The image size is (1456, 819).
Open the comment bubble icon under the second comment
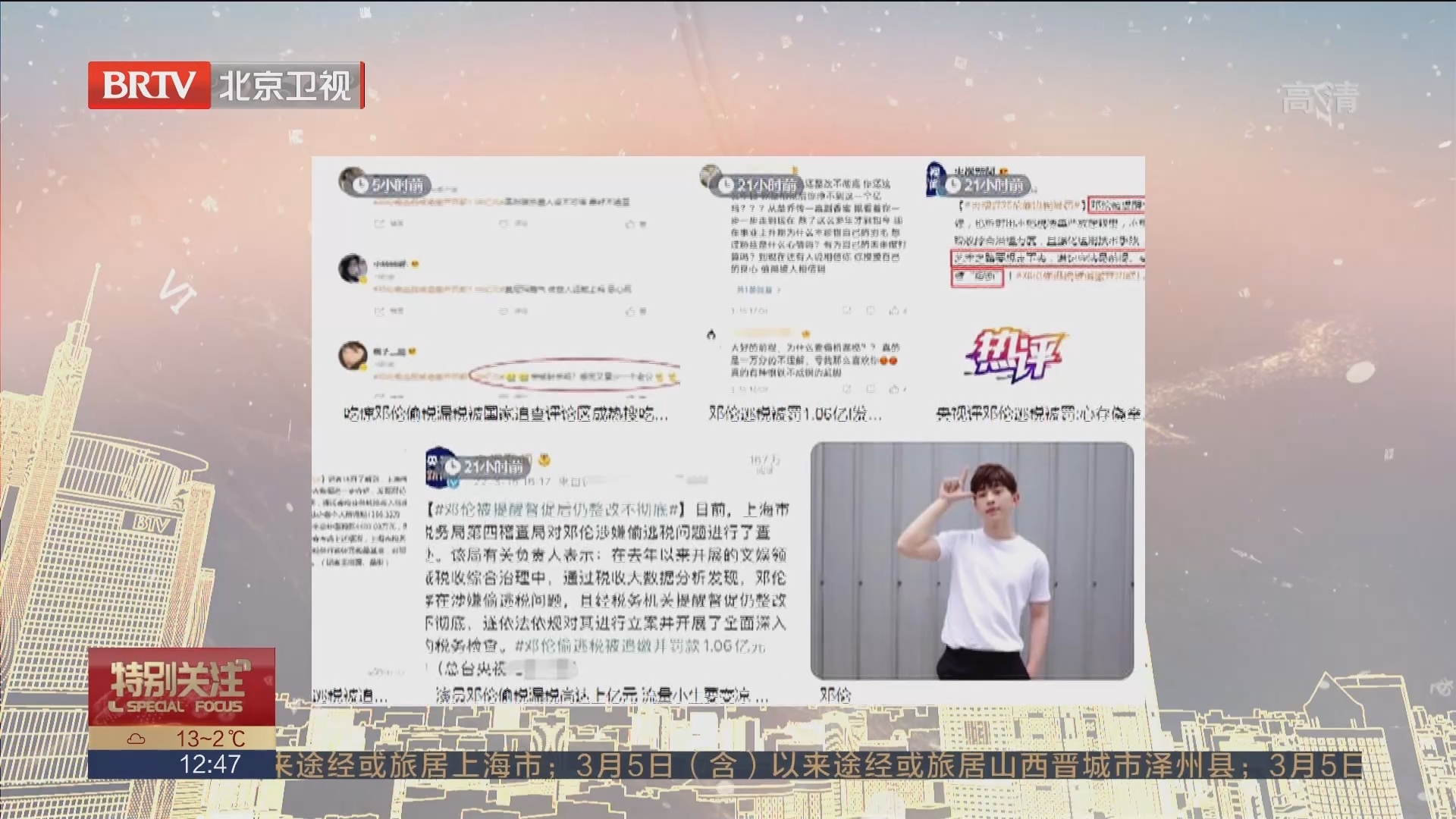tap(503, 312)
